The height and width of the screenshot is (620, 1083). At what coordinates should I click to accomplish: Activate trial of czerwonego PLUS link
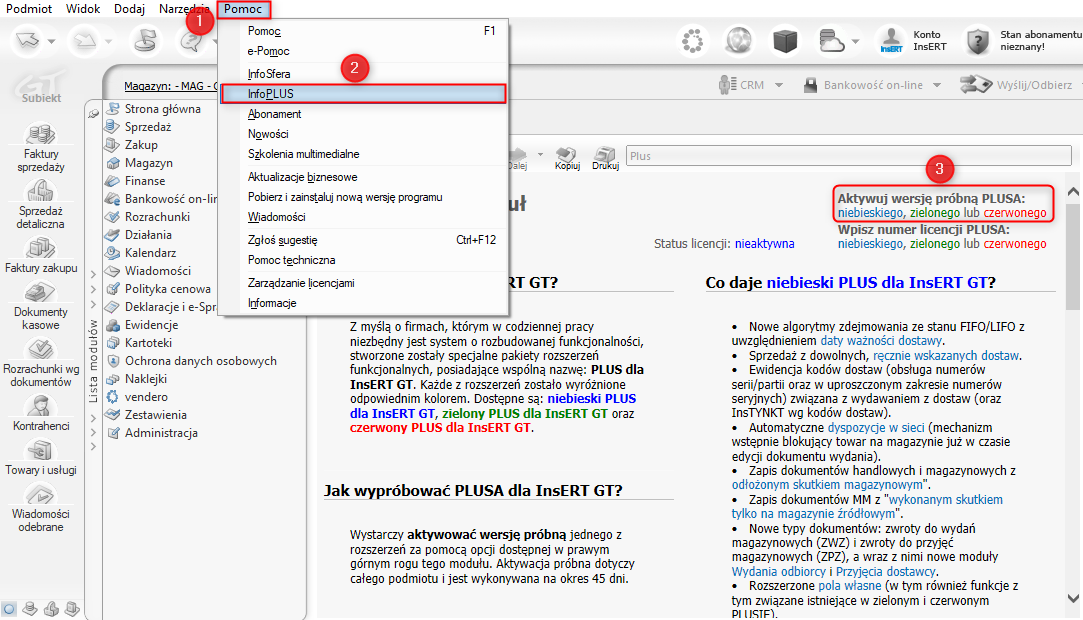(1015, 213)
